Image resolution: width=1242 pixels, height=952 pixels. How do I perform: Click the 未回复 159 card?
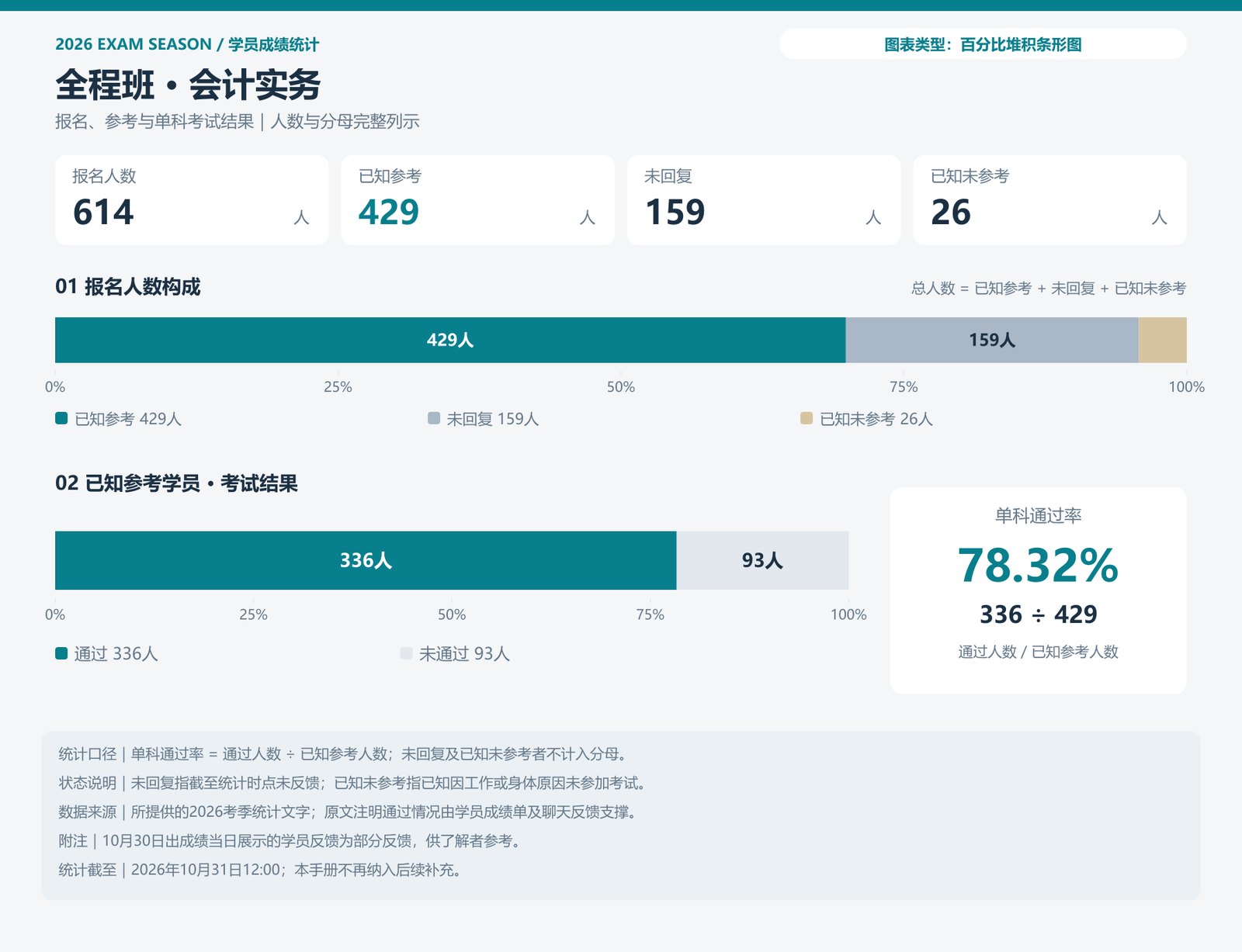tap(764, 200)
